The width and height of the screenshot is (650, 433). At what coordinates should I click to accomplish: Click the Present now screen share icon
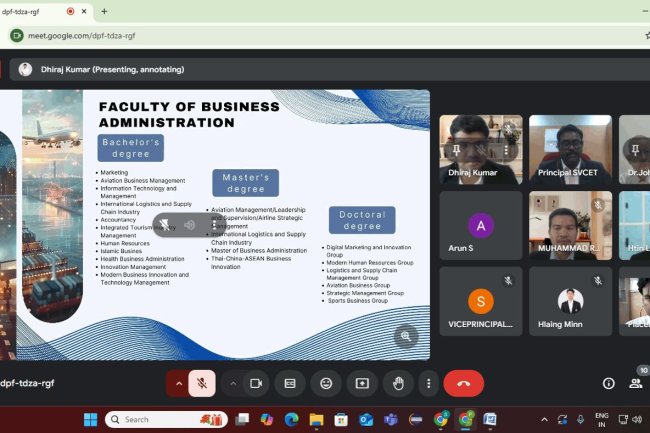pos(362,383)
